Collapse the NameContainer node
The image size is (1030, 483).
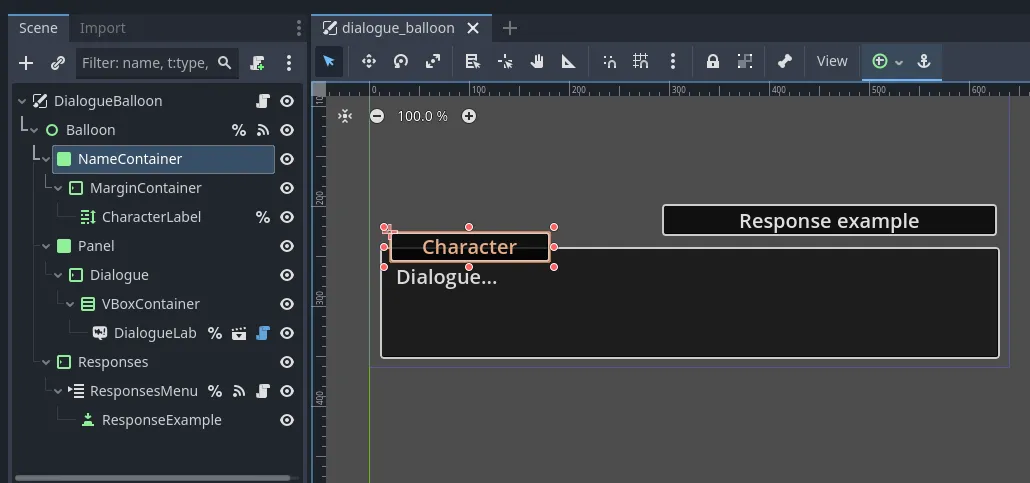pyautogui.click(x=46, y=159)
